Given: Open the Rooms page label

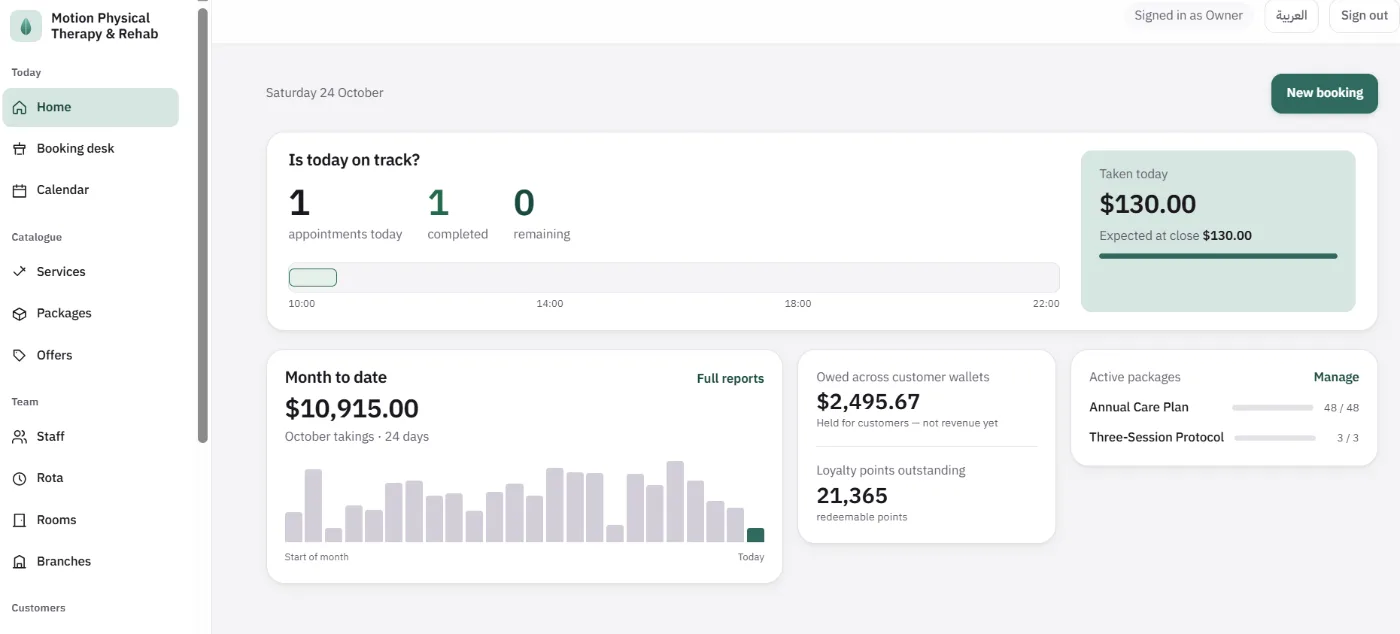Looking at the screenshot, I should pos(56,520).
